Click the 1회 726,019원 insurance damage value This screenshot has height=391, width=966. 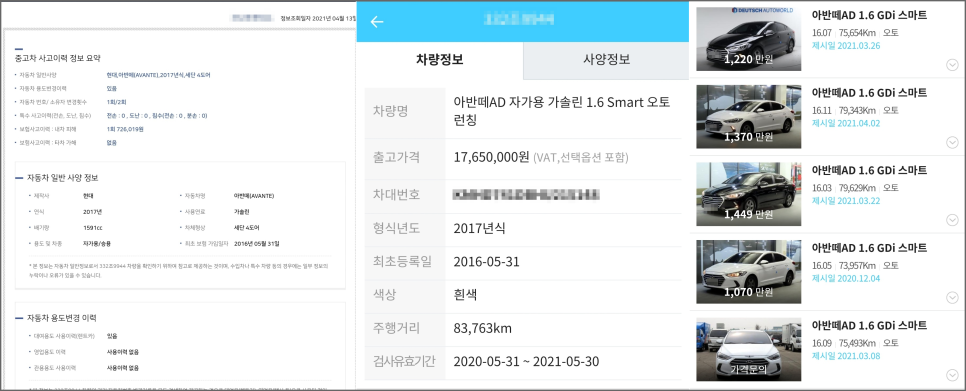(125, 129)
